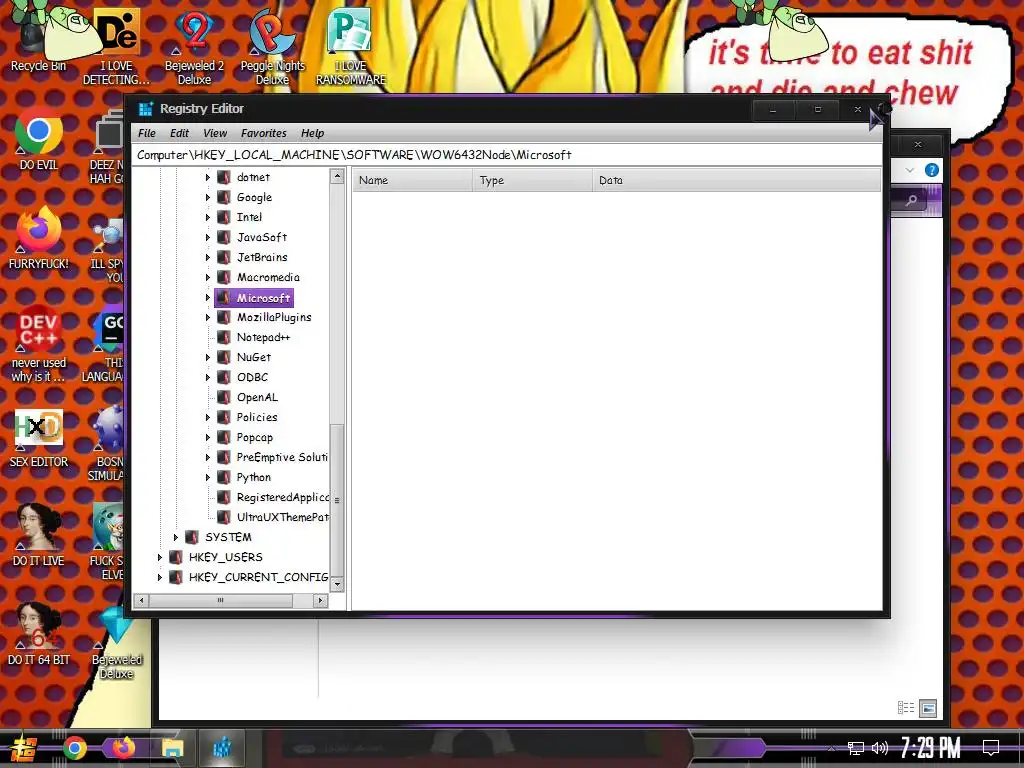Expand the dotnet key
Image resolution: width=1024 pixels, height=768 pixels.
(208, 177)
